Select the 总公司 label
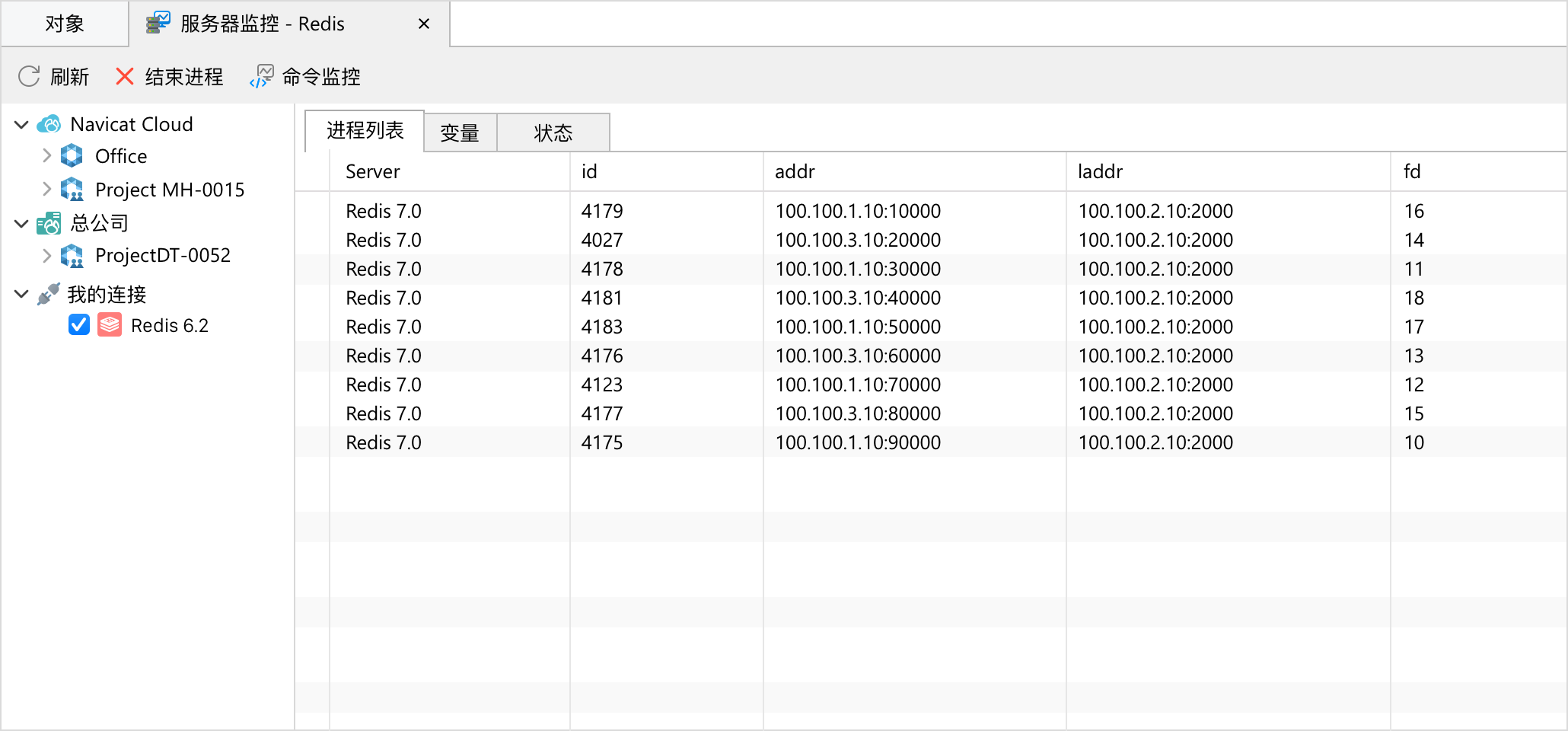 pos(99,223)
